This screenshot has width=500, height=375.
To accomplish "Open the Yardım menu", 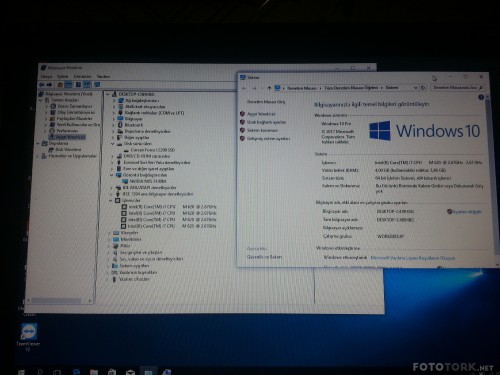I will [103, 76].
